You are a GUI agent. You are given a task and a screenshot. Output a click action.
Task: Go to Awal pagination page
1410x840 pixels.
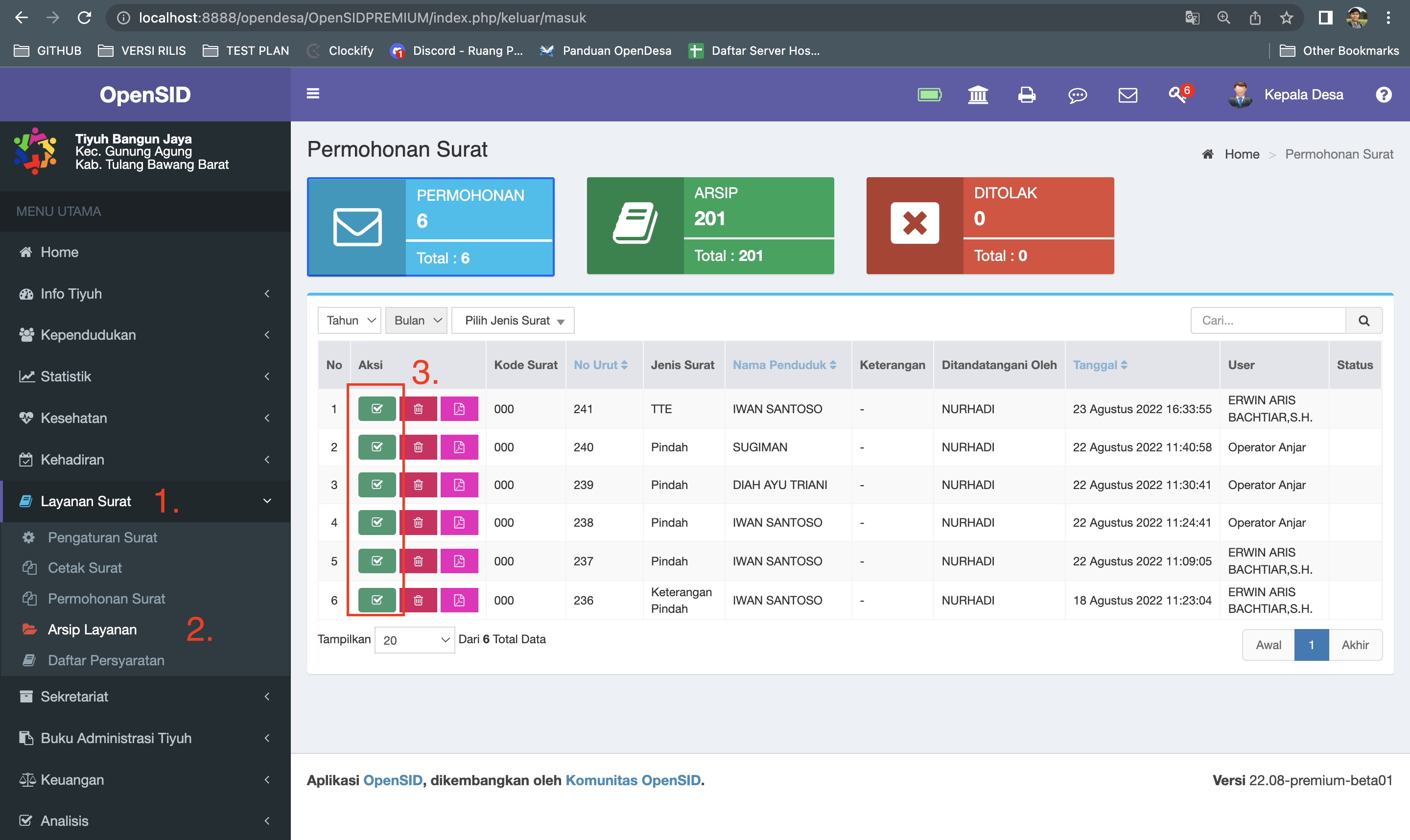[1268, 645]
